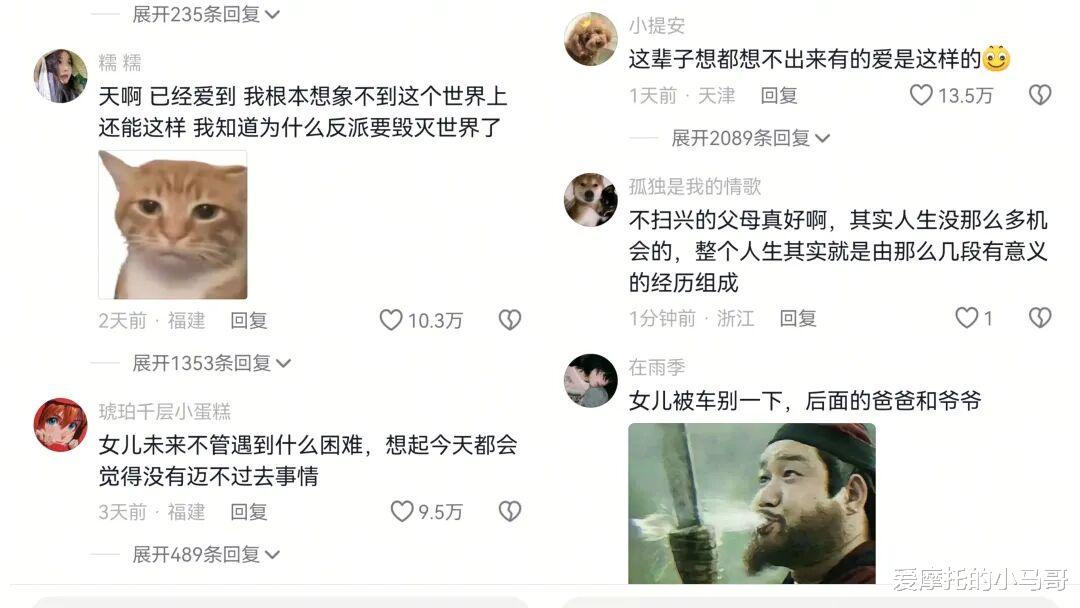Dislike the 糯糯 cat comment
1080x608 pixels.
[510, 320]
